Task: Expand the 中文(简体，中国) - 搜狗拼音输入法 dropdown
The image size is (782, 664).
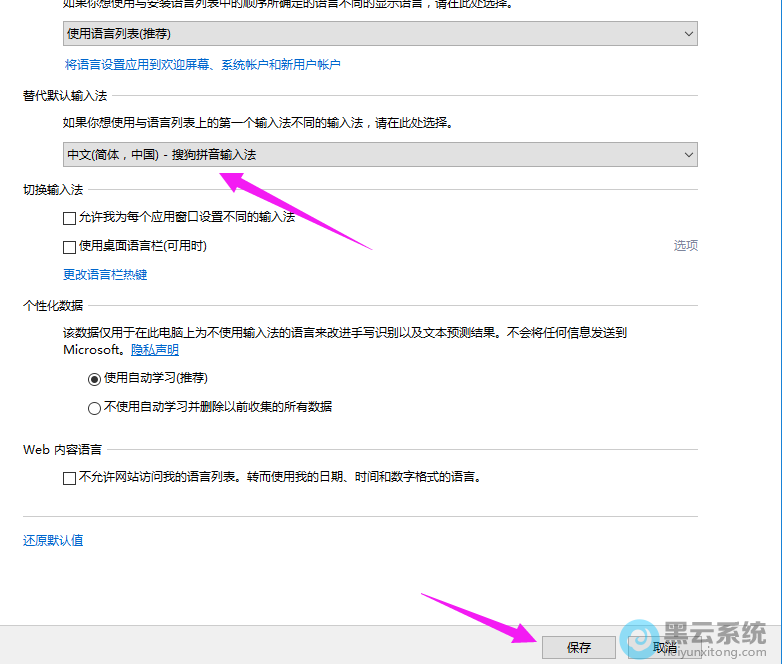Action: (370, 155)
